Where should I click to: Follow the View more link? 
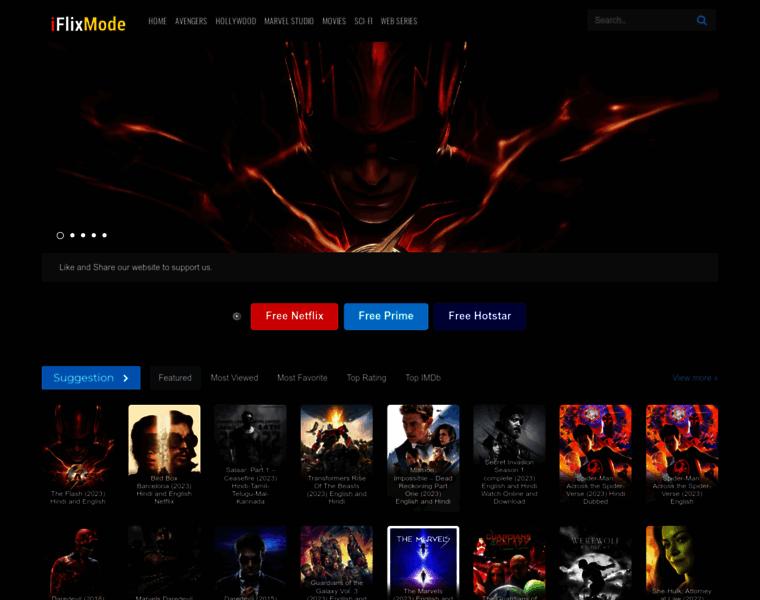pyautogui.click(x=695, y=378)
